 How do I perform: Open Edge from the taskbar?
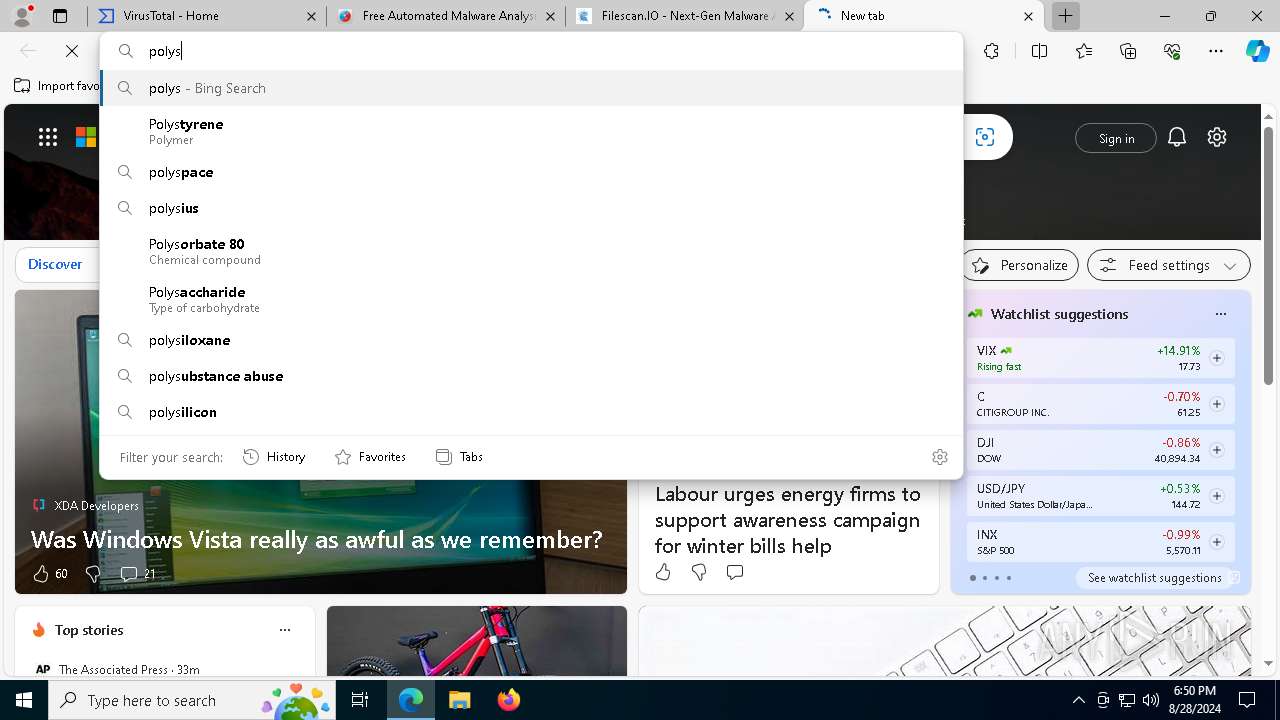(x=411, y=700)
